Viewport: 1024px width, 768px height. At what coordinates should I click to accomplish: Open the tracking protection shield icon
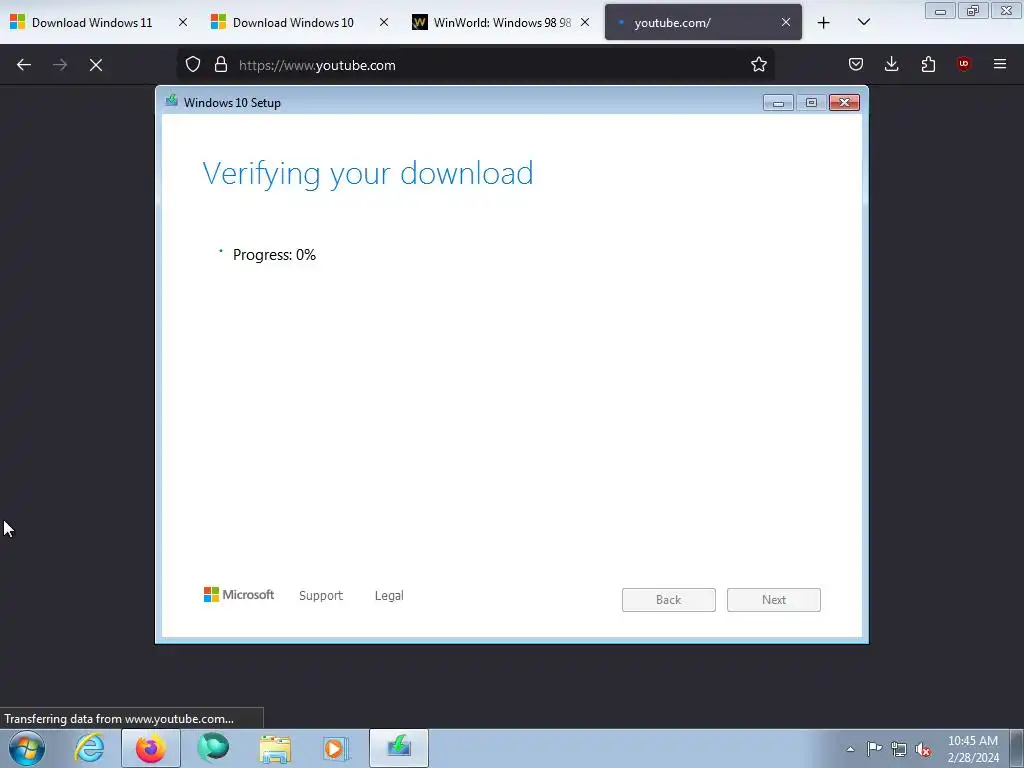tap(193, 64)
